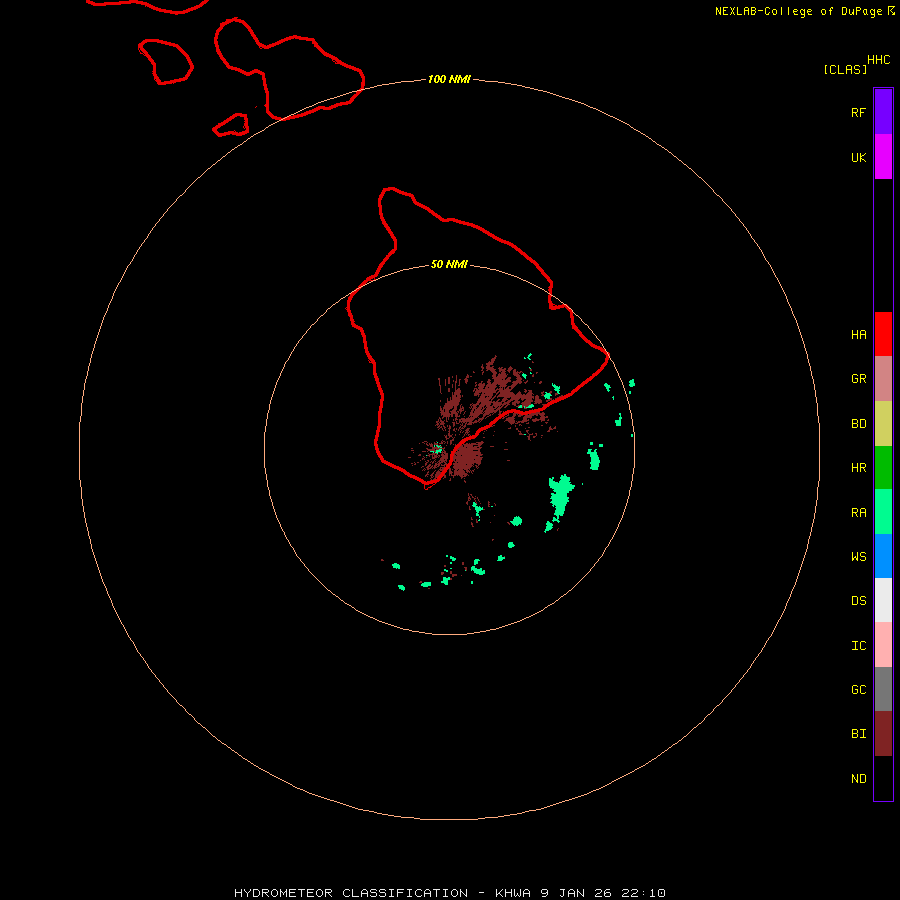Click the BI brown legend swatch
This screenshot has width=900, height=900.
[883, 734]
